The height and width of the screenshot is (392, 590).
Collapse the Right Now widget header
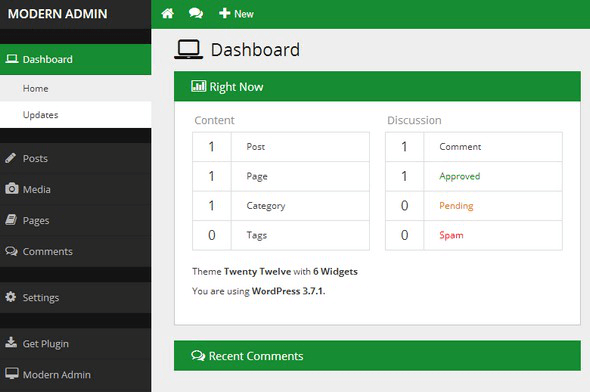377,87
